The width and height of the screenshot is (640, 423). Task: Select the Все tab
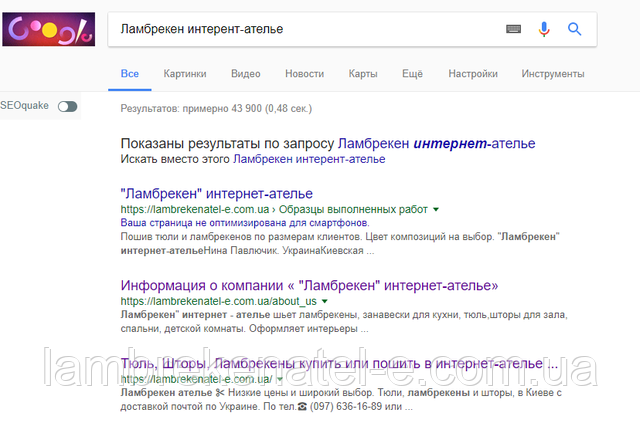(x=130, y=74)
